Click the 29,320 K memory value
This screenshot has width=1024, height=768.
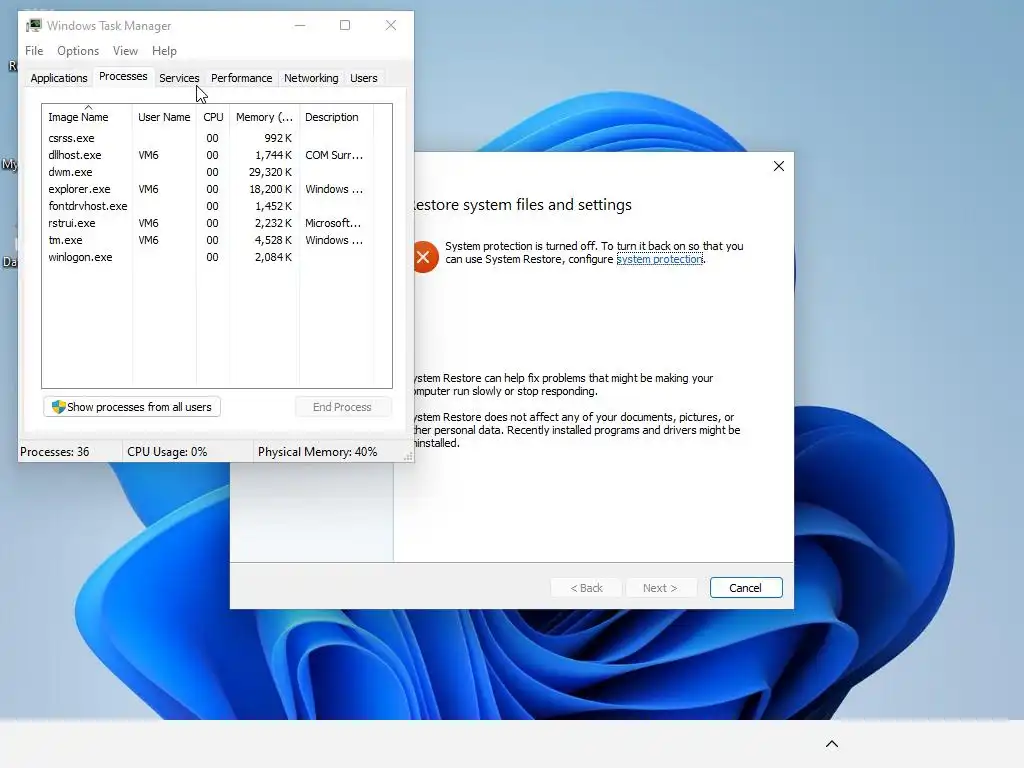(270, 172)
